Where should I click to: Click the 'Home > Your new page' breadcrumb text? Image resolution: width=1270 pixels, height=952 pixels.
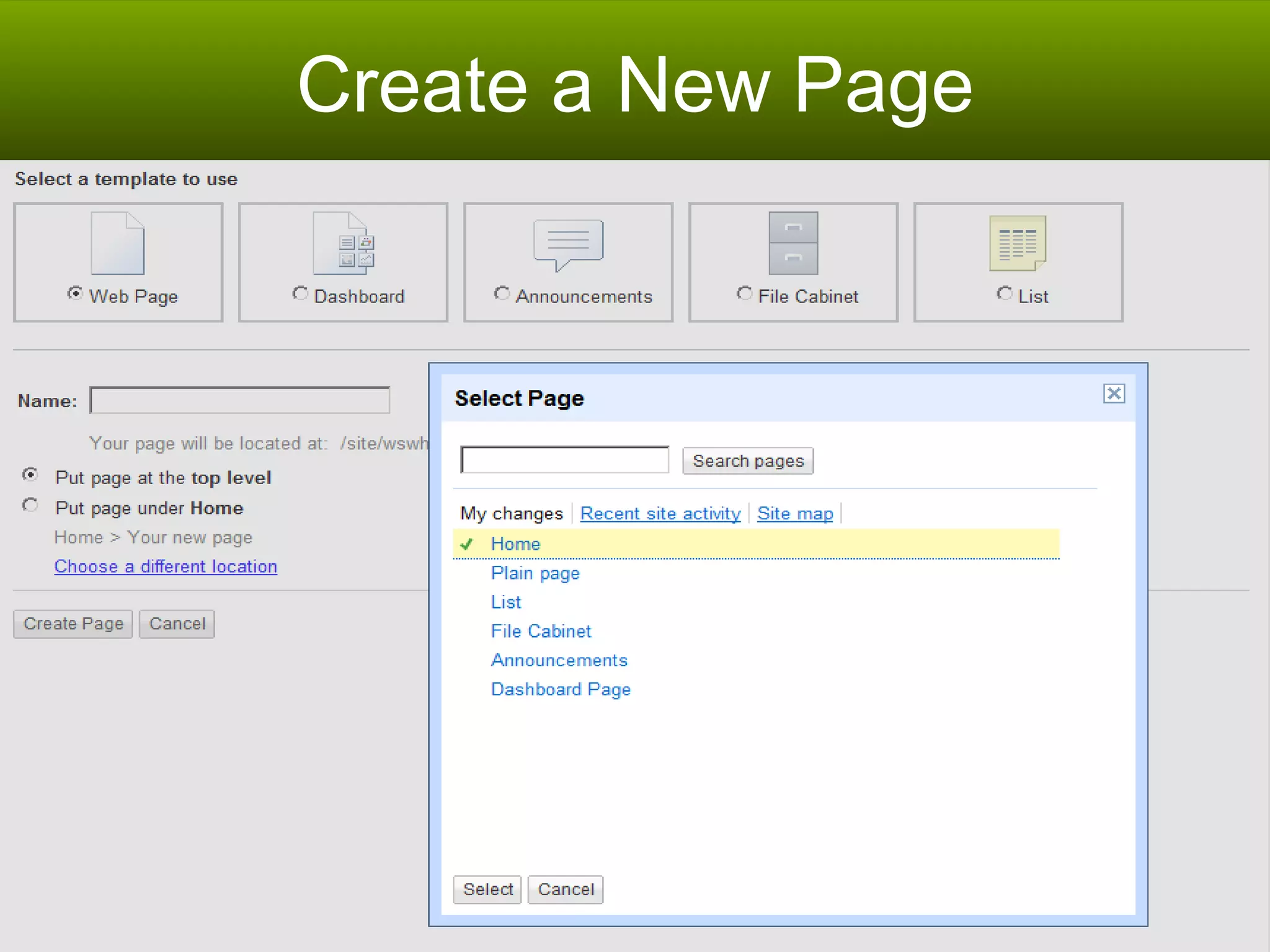tap(153, 537)
